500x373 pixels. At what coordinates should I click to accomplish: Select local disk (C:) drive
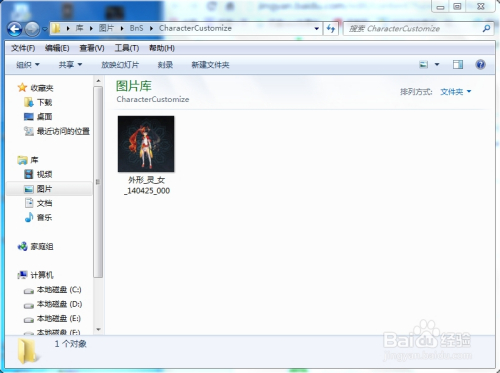(x=53, y=290)
